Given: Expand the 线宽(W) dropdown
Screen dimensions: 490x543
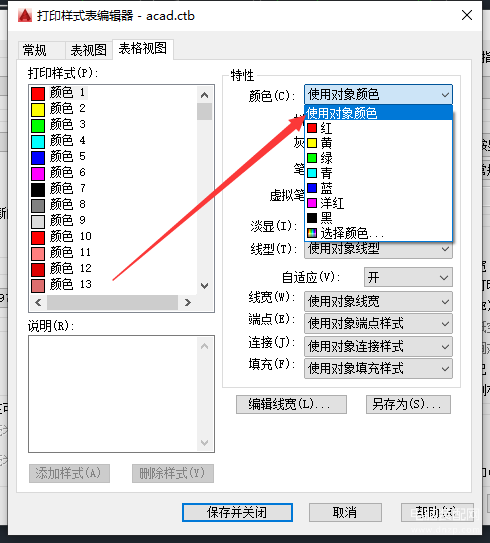Looking at the screenshot, I should click(378, 301).
